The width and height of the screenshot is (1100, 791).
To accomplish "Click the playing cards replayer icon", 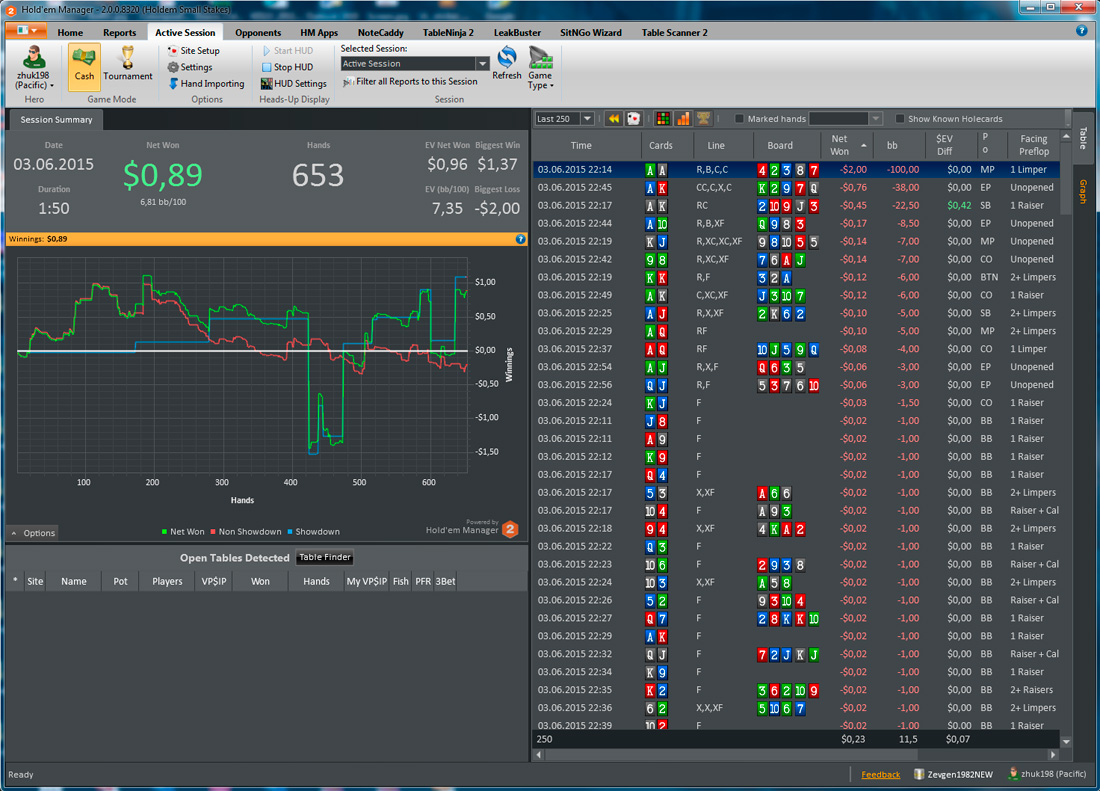I will pos(633,119).
